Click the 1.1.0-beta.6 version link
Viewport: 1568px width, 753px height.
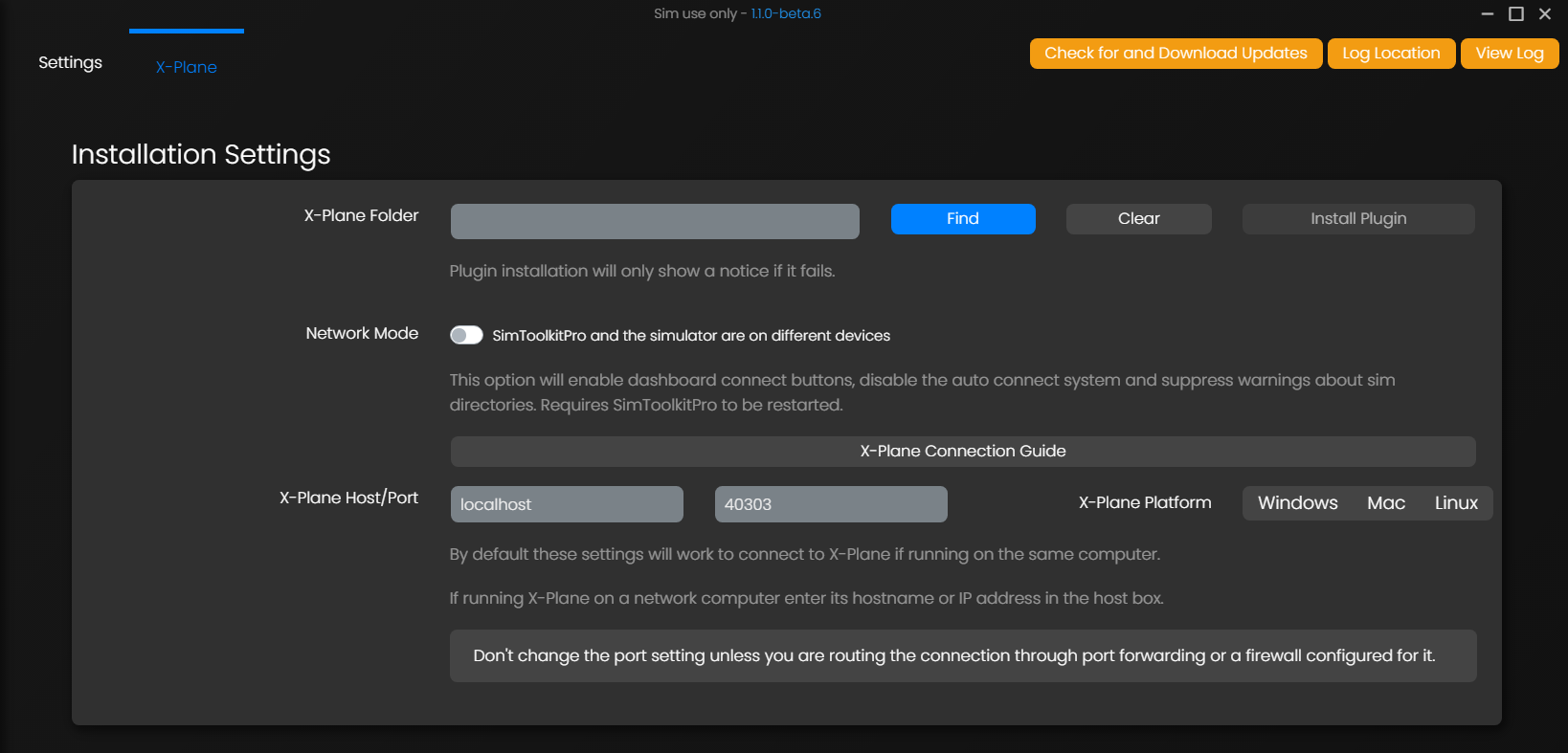(x=786, y=13)
